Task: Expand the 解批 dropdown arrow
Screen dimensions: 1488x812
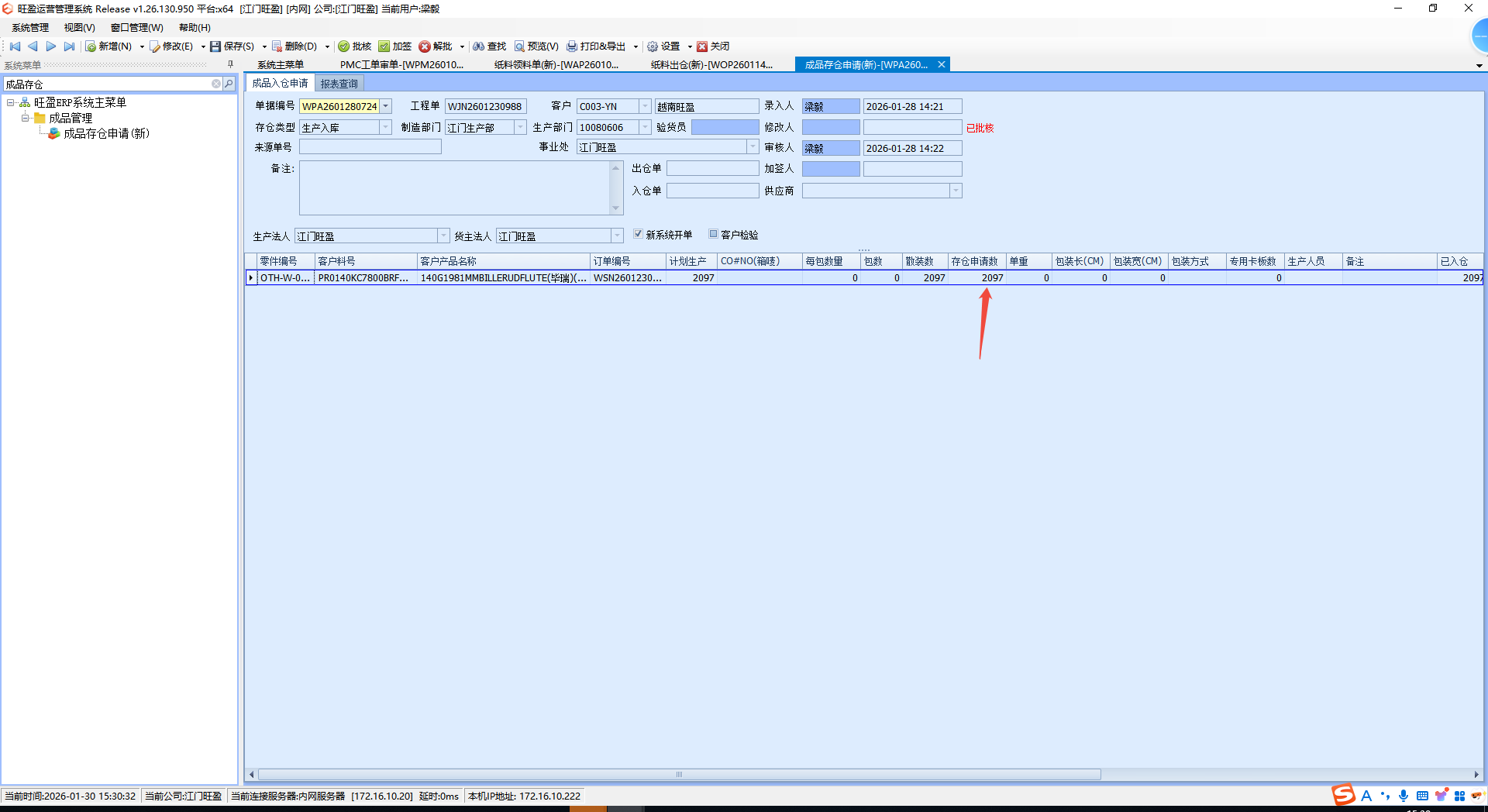Action: [462, 46]
